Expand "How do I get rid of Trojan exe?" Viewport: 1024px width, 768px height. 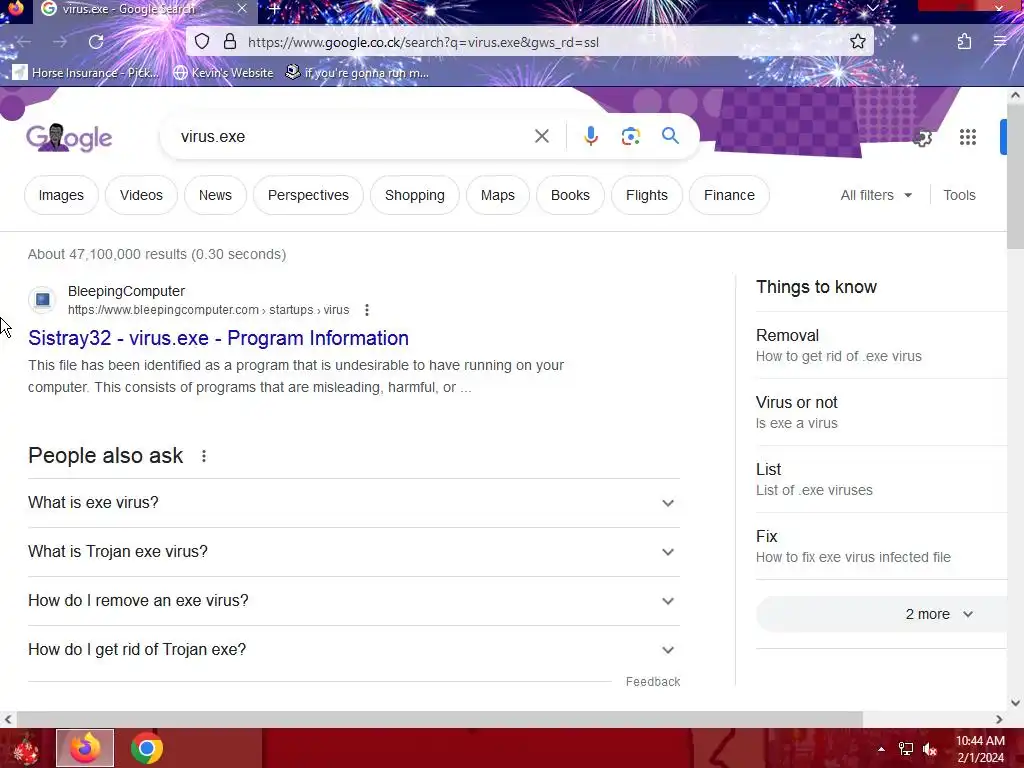coord(353,650)
